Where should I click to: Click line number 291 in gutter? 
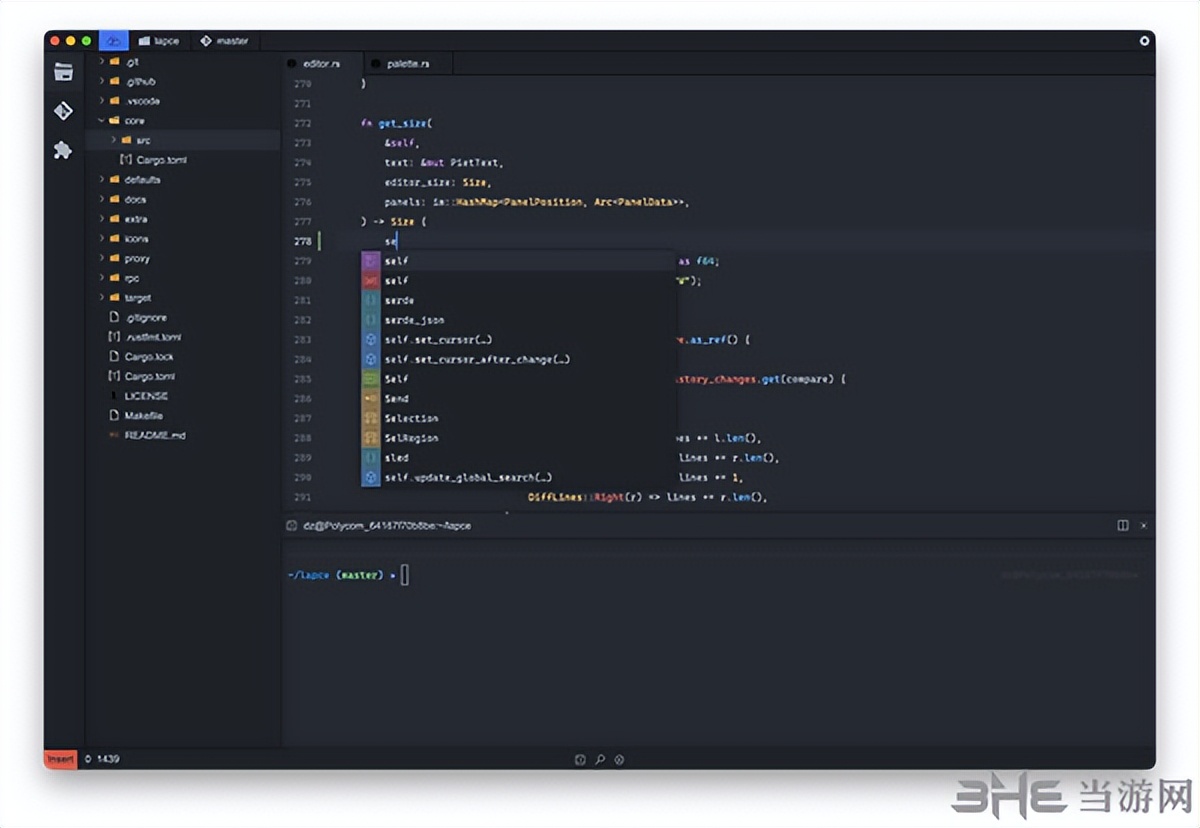(302, 497)
